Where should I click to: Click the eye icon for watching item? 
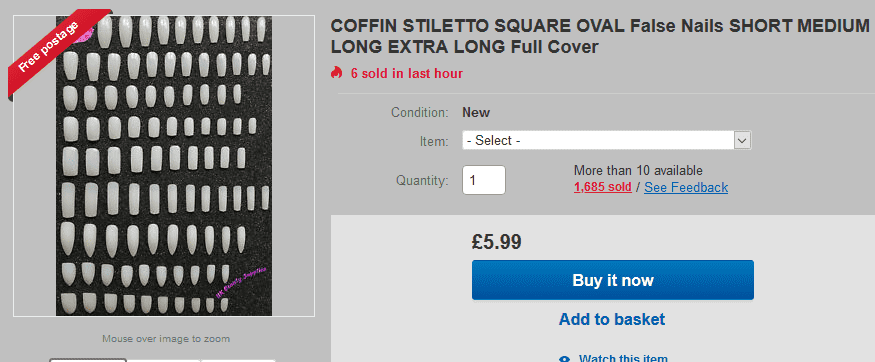tap(565, 359)
